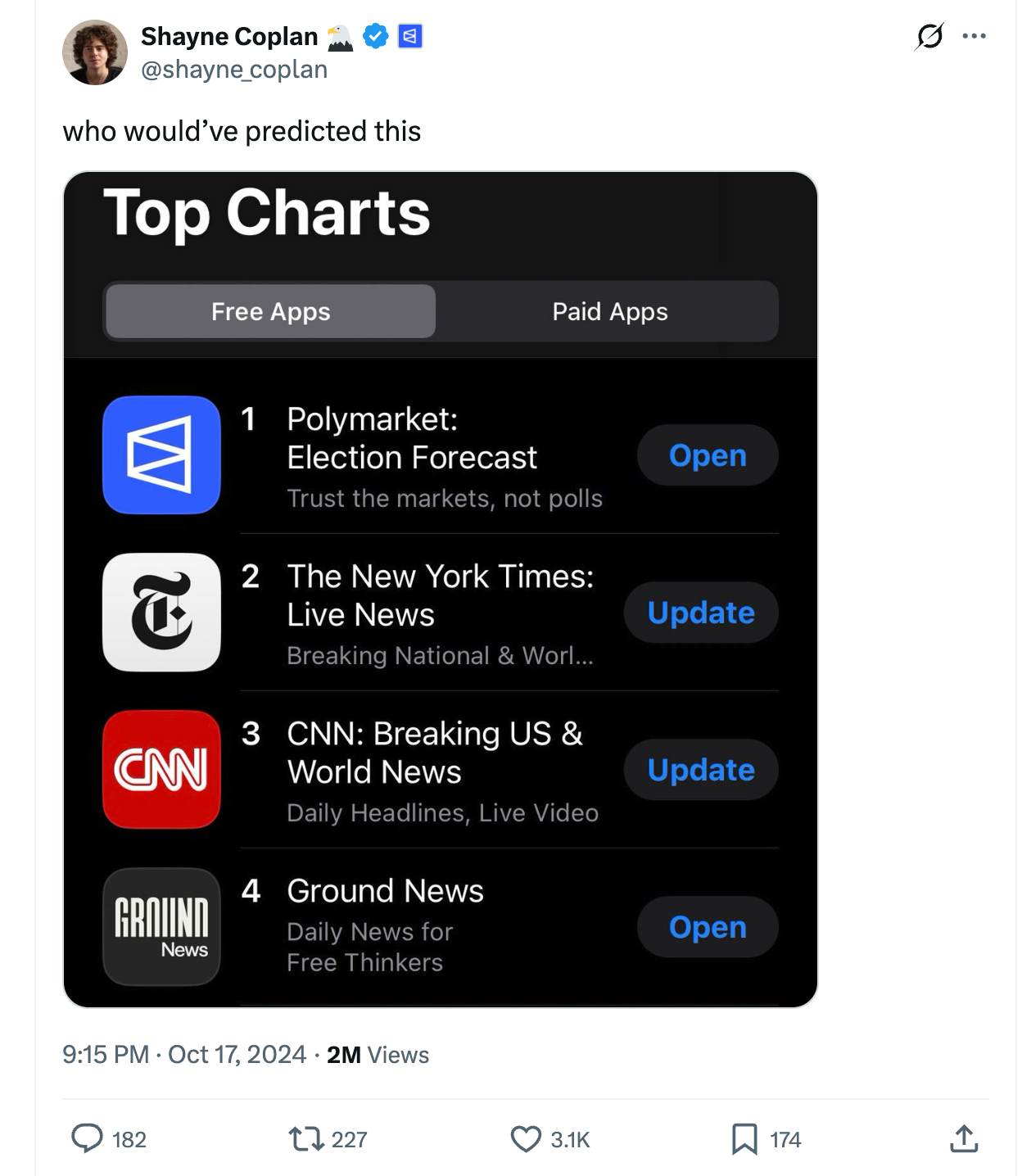Click the Polymarket affiliation badge by name

(410, 36)
